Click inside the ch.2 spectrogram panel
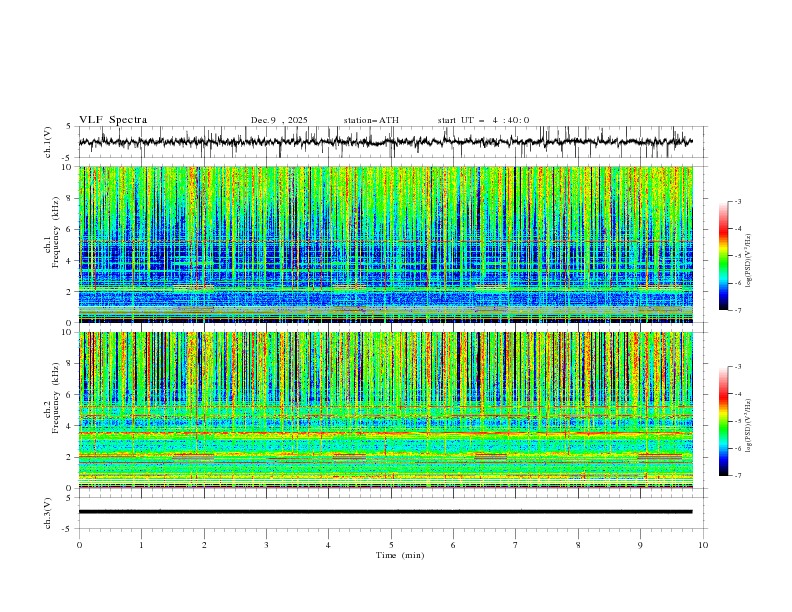The height and width of the screenshot is (612, 792). pos(390,410)
